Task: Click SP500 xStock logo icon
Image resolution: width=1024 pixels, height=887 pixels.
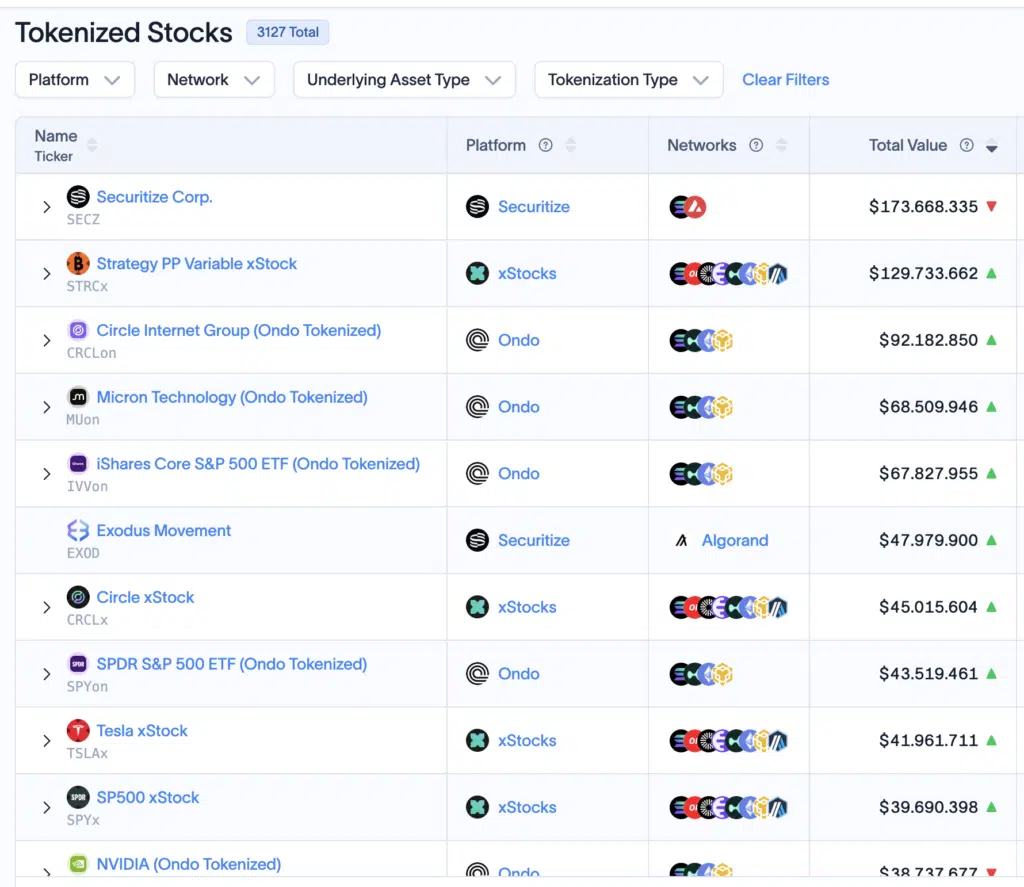Action: 78,797
